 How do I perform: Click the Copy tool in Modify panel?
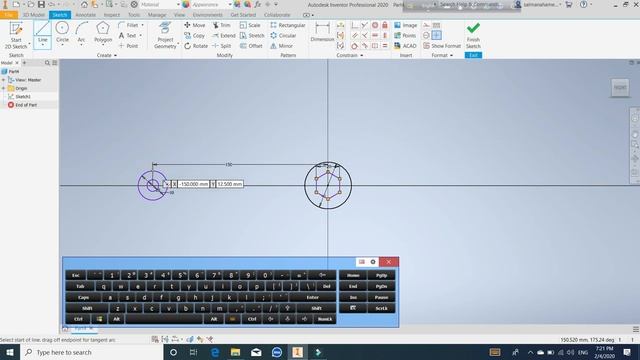click(x=195, y=36)
